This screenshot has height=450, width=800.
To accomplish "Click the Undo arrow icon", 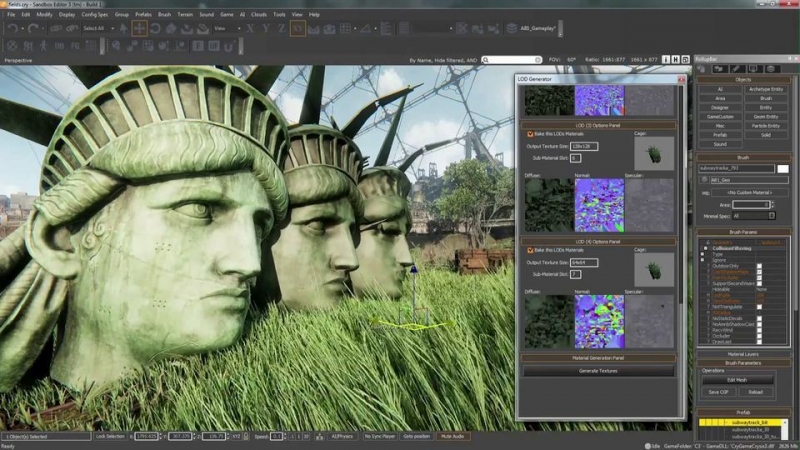I will click(x=11, y=28).
